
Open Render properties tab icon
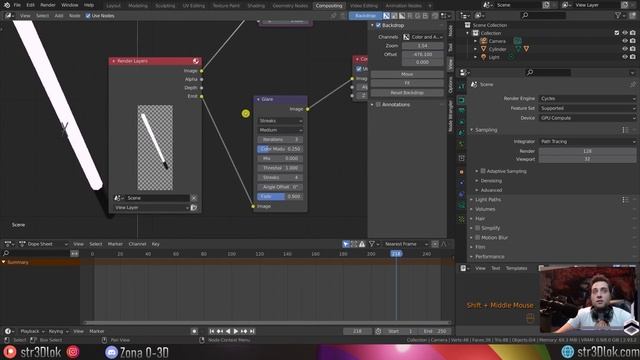point(461,100)
